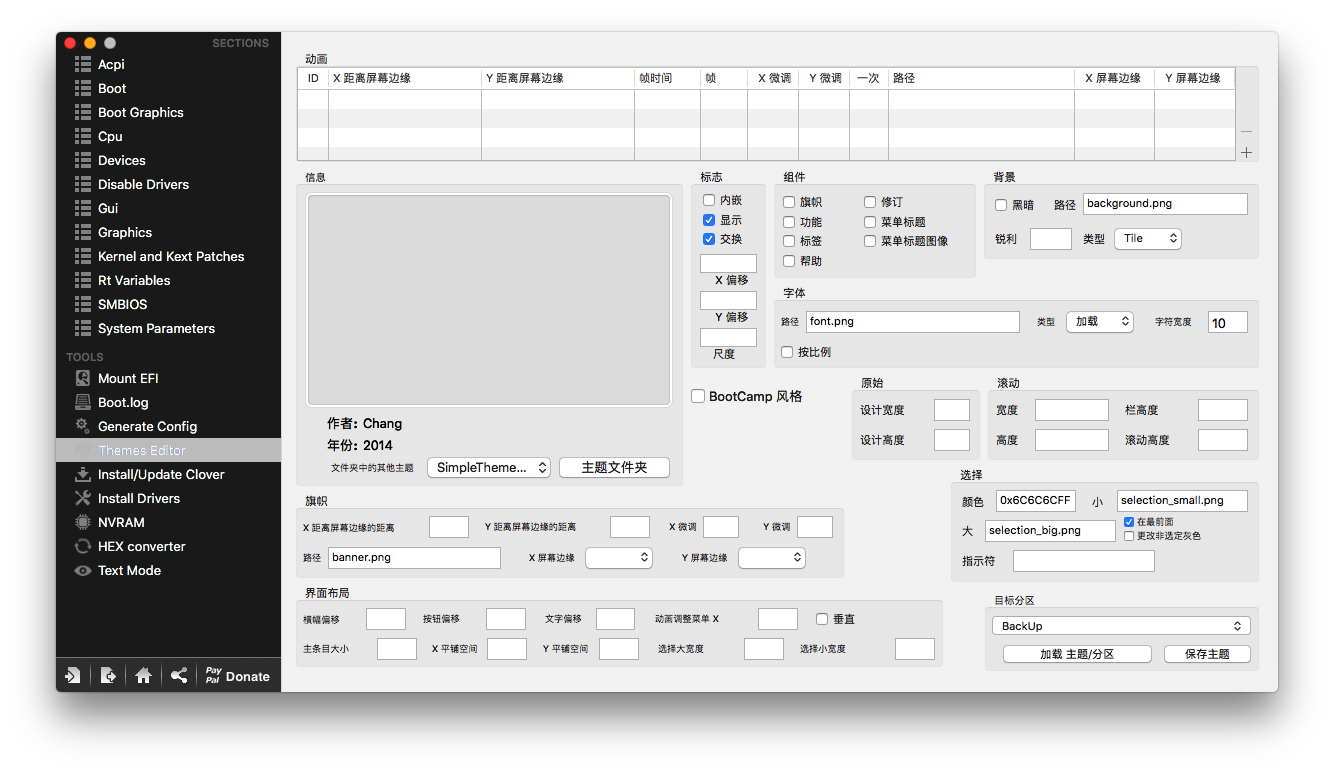Click the selection_small.png field
Screen dimensions: 1334x772
(1182, 500)
